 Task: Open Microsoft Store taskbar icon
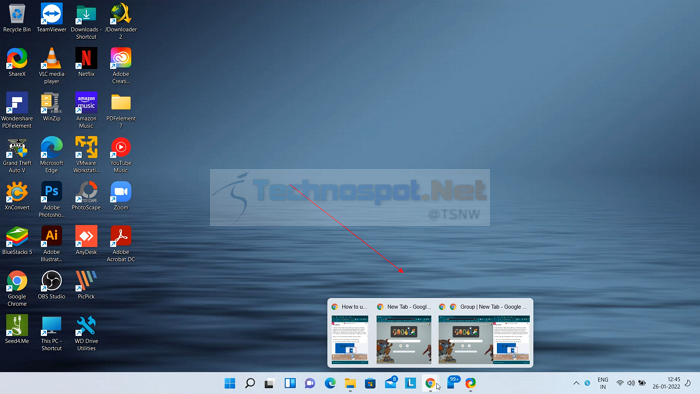370,383
